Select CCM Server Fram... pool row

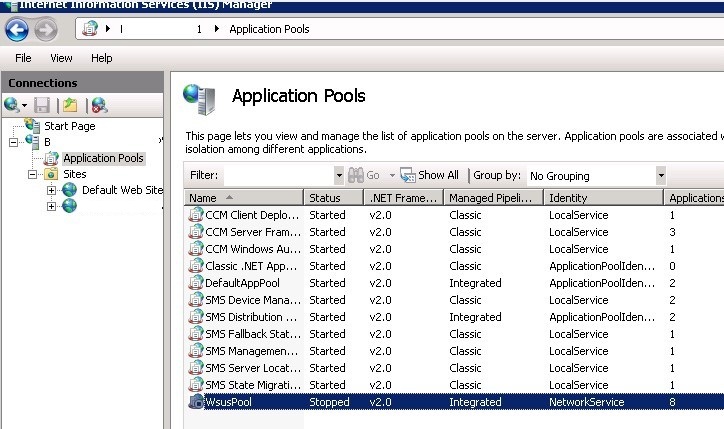(x=454, y=232)
